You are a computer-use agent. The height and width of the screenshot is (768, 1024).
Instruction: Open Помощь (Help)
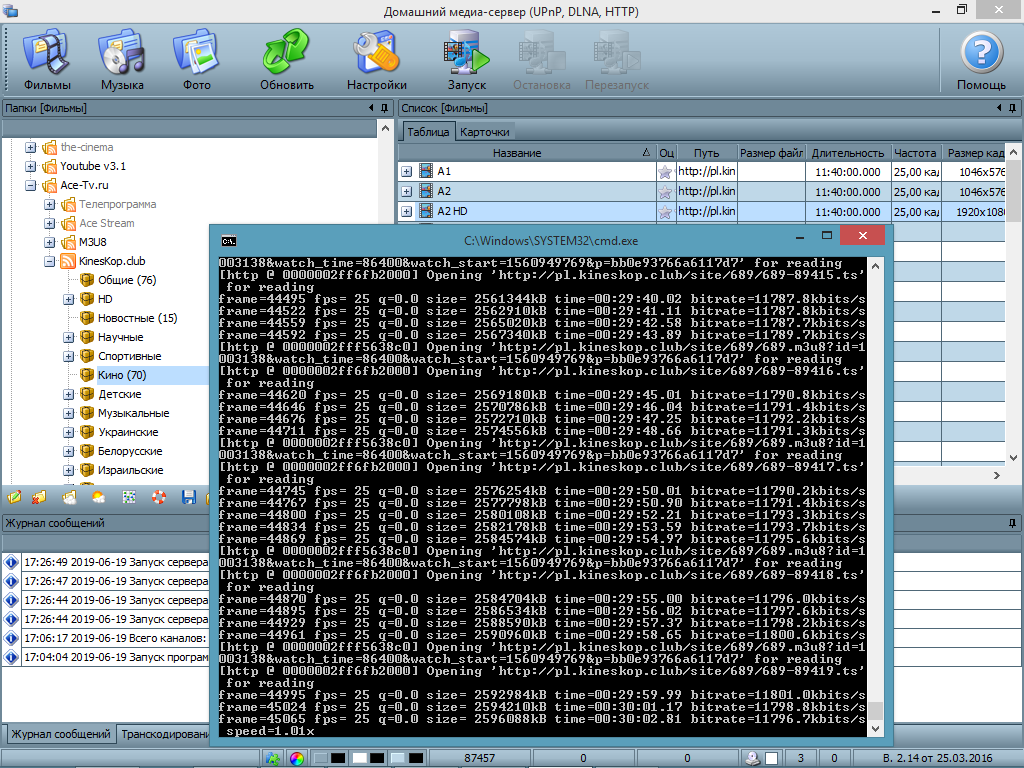click(981, 60)
